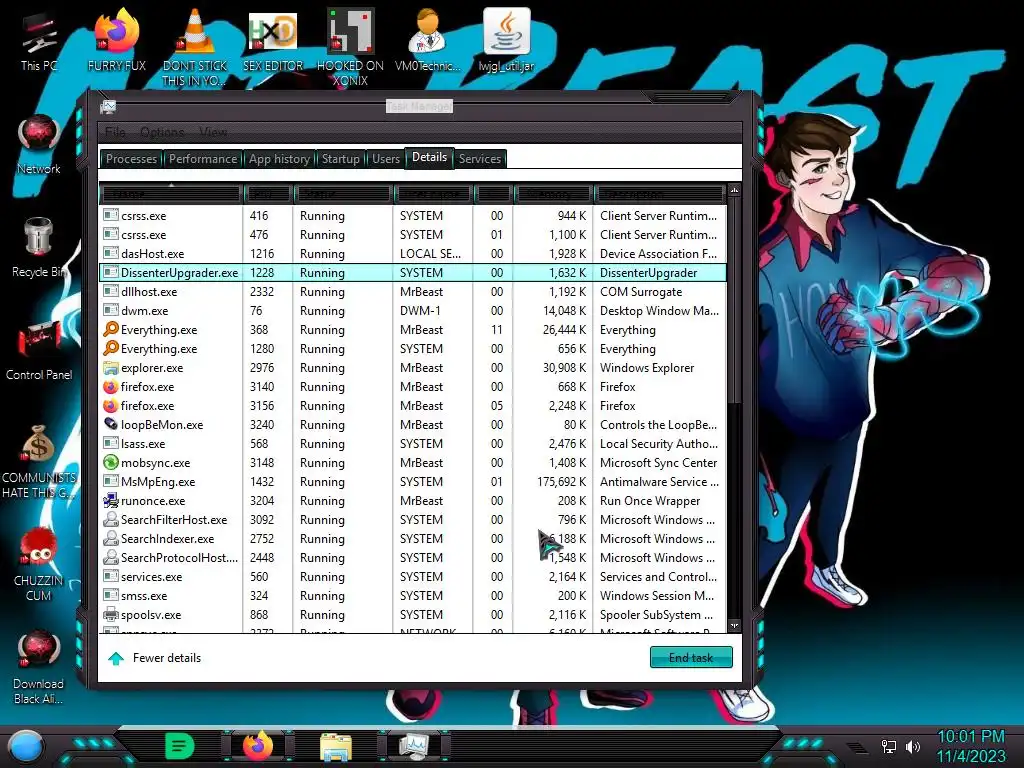Open the Services tab
This screenshot has height=768, width=1024.
click(x=479, y=159)
